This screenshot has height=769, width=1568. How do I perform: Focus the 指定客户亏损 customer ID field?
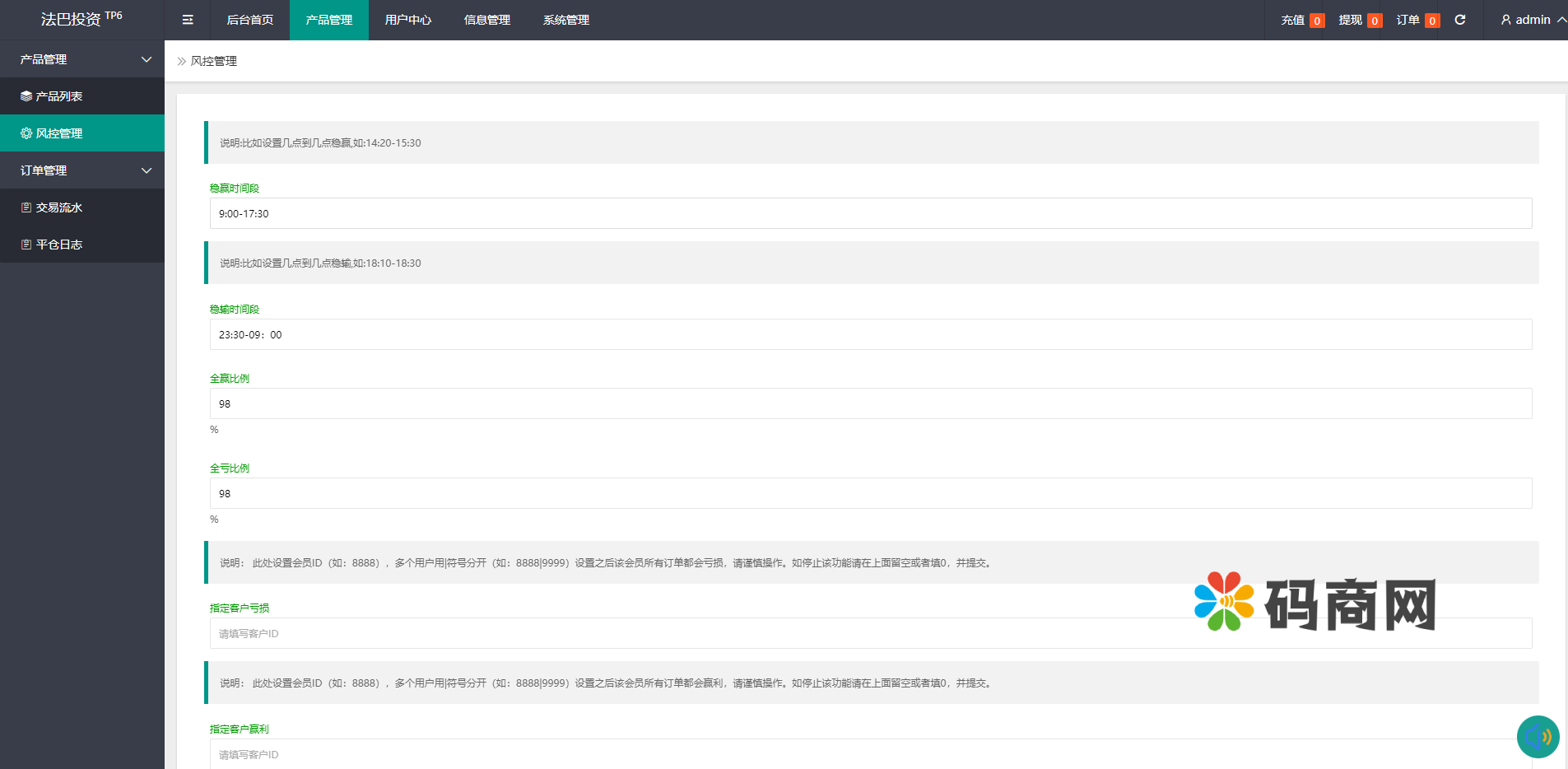870,633
